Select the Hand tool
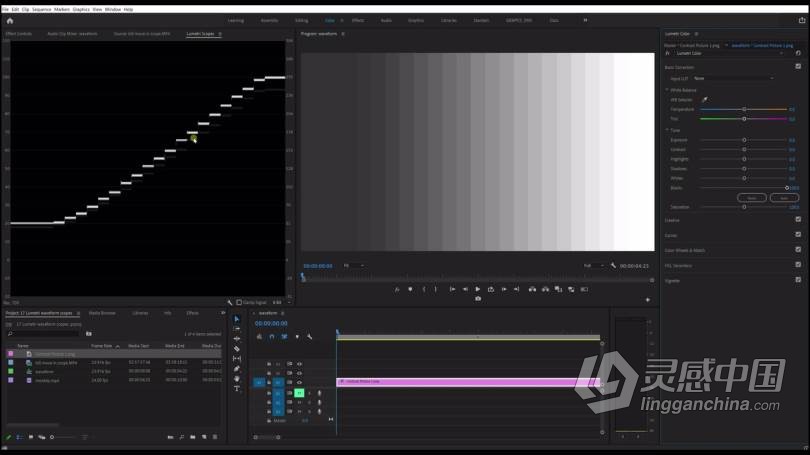The height and width of the screenshot is (455, 810). pyautogui.click(x=237, y=379)
